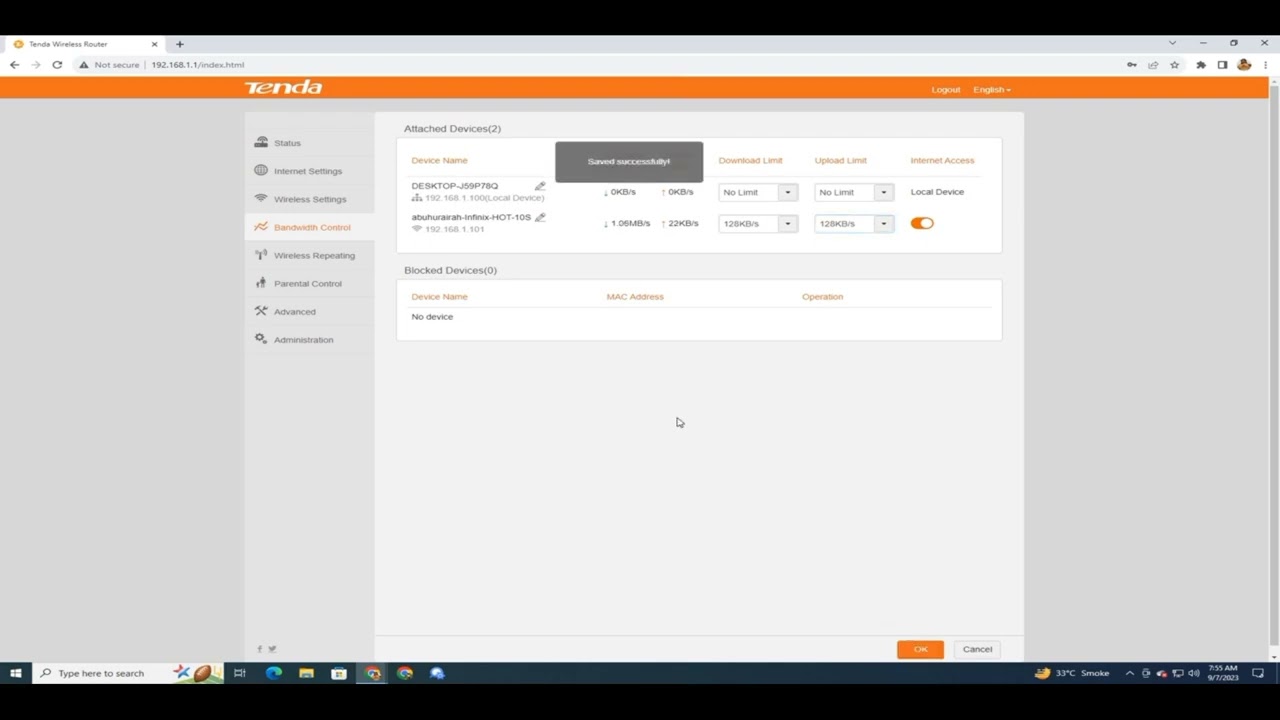Image resolution: width=1280 pixels, height=720 pixels.
Task: Open Wireless Settings wifi icon
Action: pos(261,198)
